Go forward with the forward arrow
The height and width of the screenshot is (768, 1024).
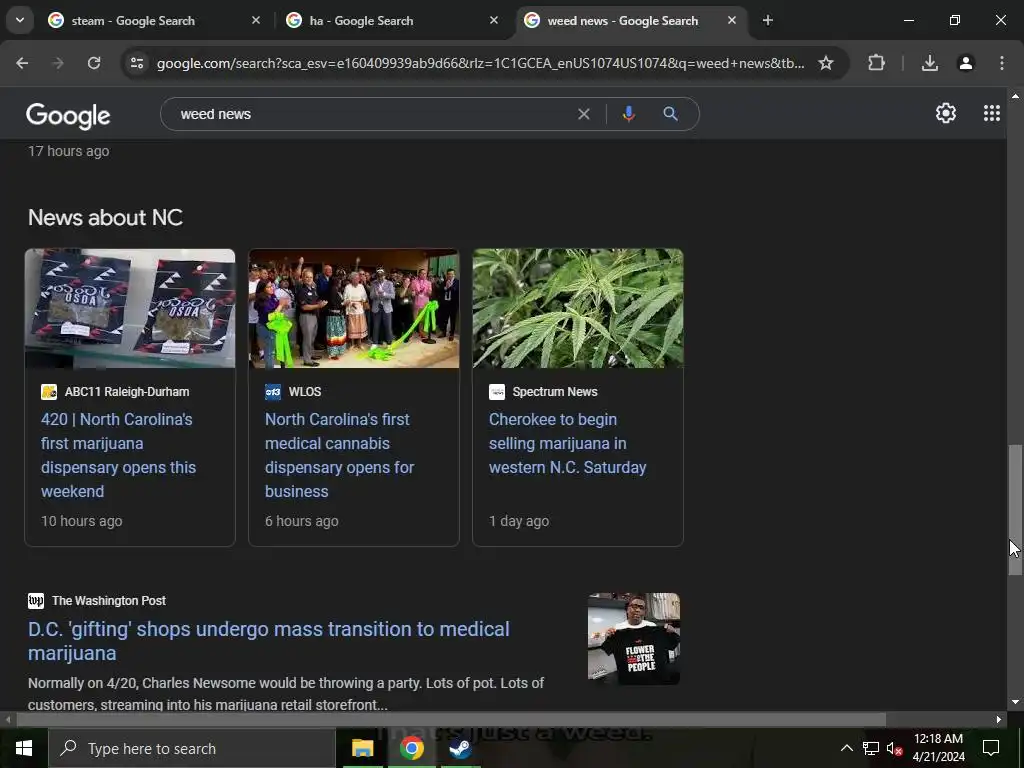click(58, 63)
